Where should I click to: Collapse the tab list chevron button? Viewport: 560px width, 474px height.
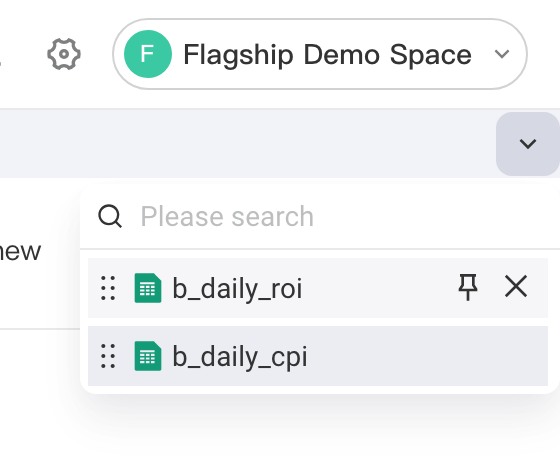pyautogui.click(x=528, y=144)
